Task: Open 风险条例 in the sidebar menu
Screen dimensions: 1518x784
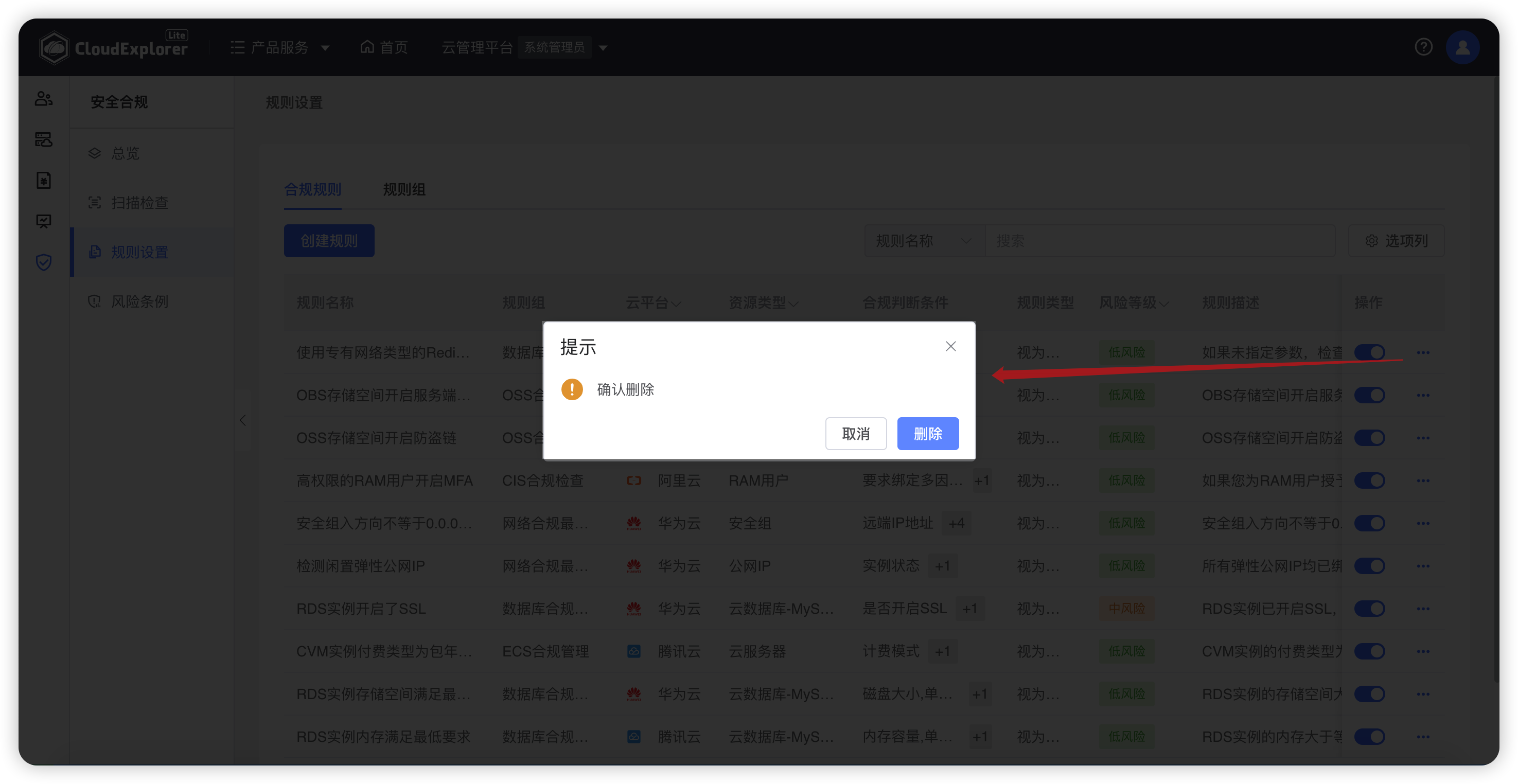Action: click(152, 301)
